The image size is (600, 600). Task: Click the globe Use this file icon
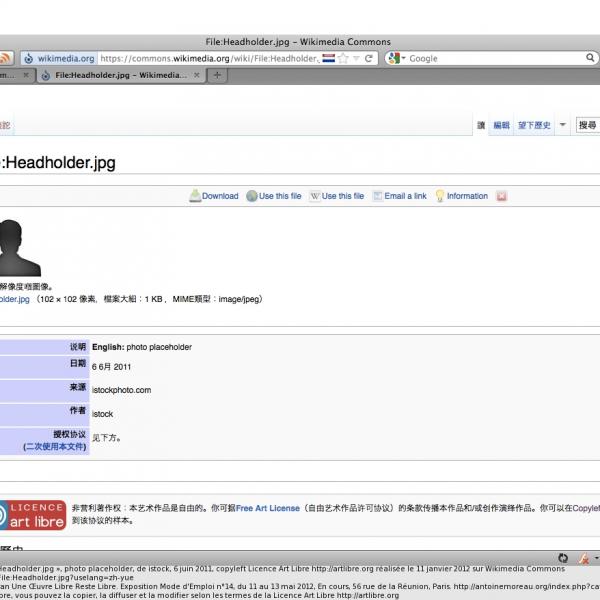251,196
